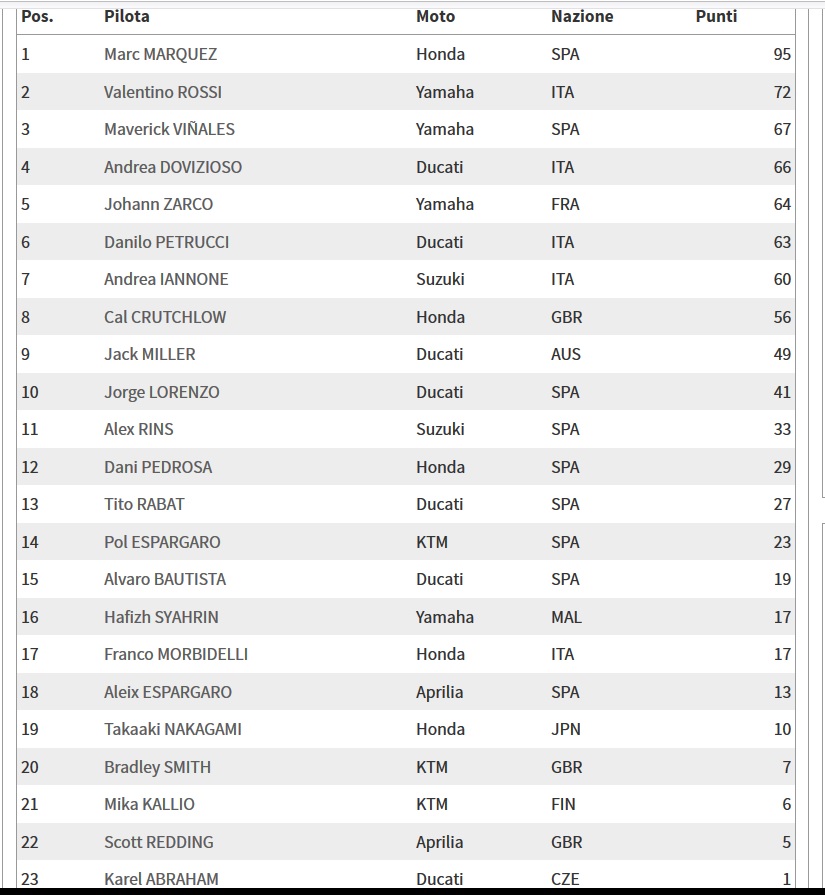Click the Suzuki cell for Andrea IANNONE
The image size is (825, 895).
pyautogui.click(x=440, y=279)
